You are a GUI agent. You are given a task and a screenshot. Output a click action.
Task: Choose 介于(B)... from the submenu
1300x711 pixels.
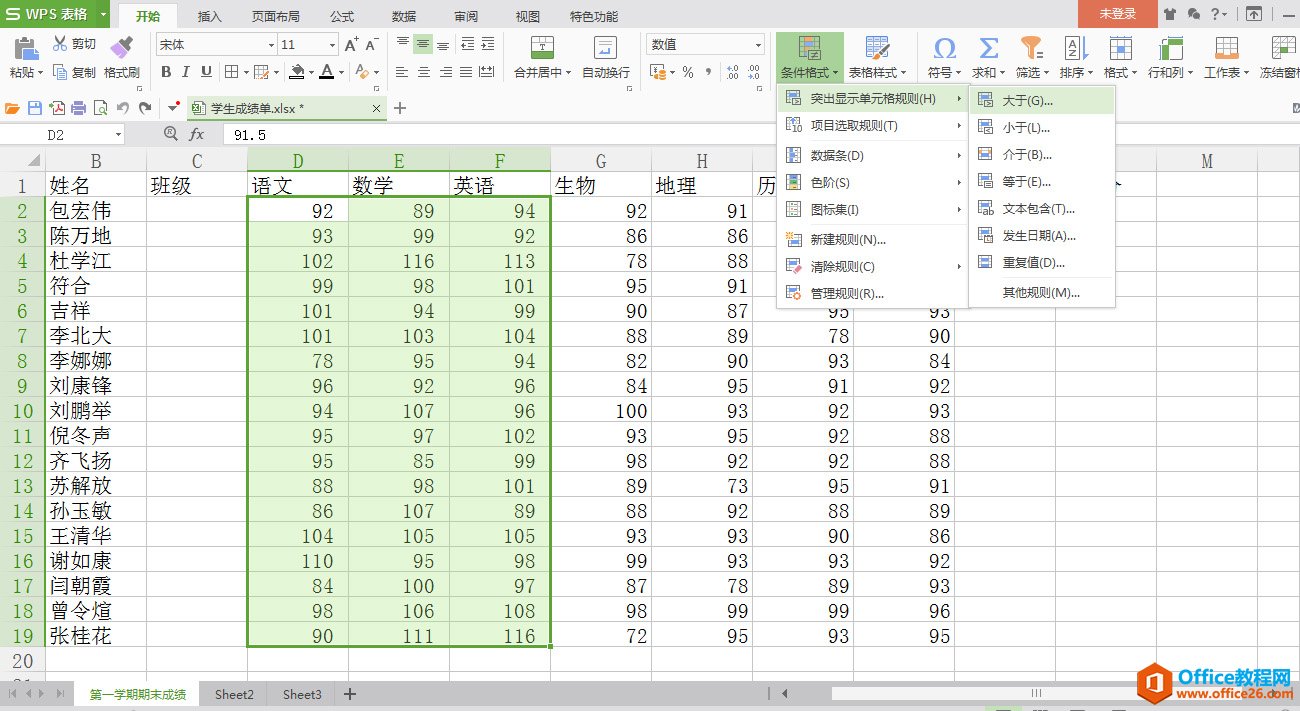[1042, 154]
